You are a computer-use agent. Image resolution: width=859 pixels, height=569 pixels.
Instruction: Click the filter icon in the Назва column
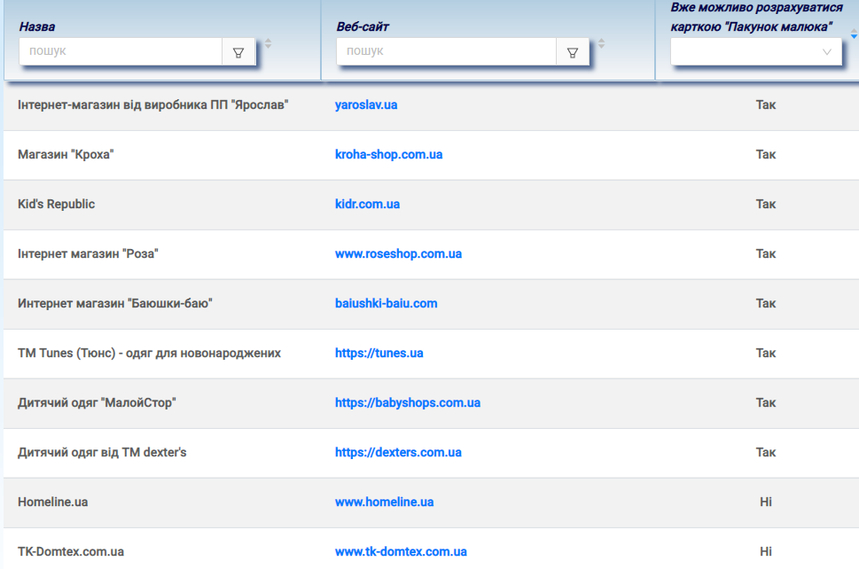[x=238, y=53]
